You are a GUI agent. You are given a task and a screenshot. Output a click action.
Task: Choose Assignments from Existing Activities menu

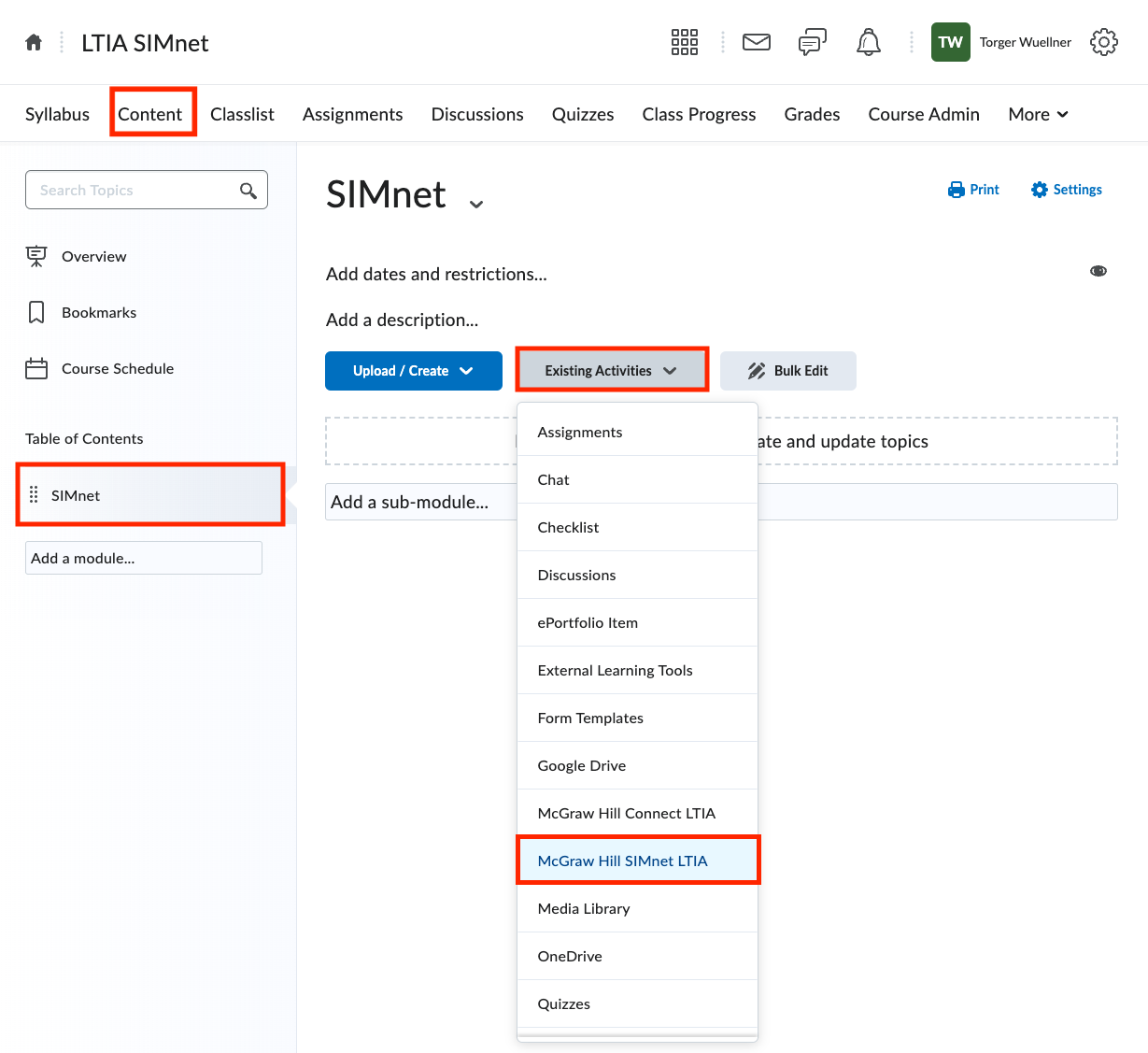coord(637,432)
